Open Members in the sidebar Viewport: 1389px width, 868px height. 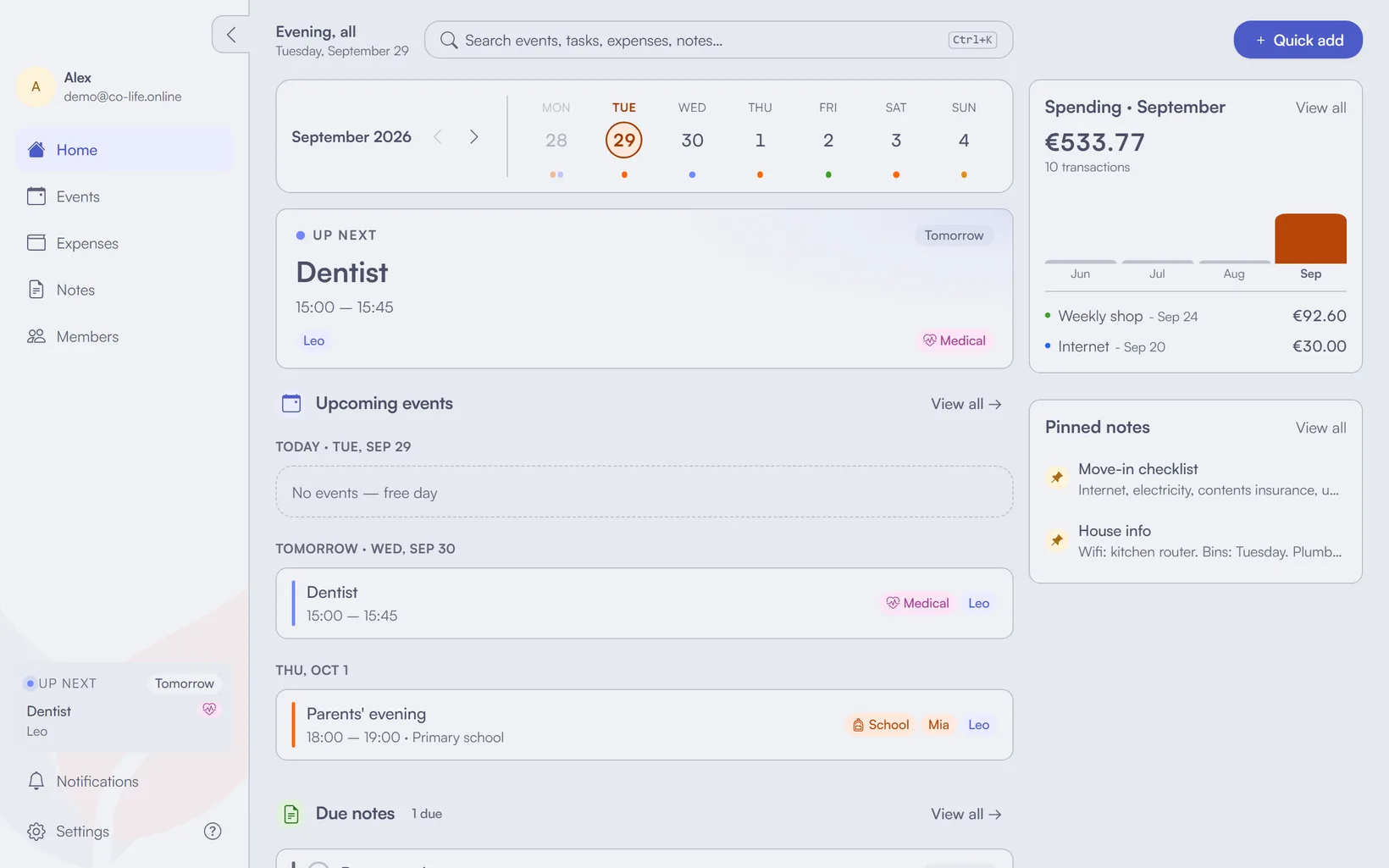point(124,336)
